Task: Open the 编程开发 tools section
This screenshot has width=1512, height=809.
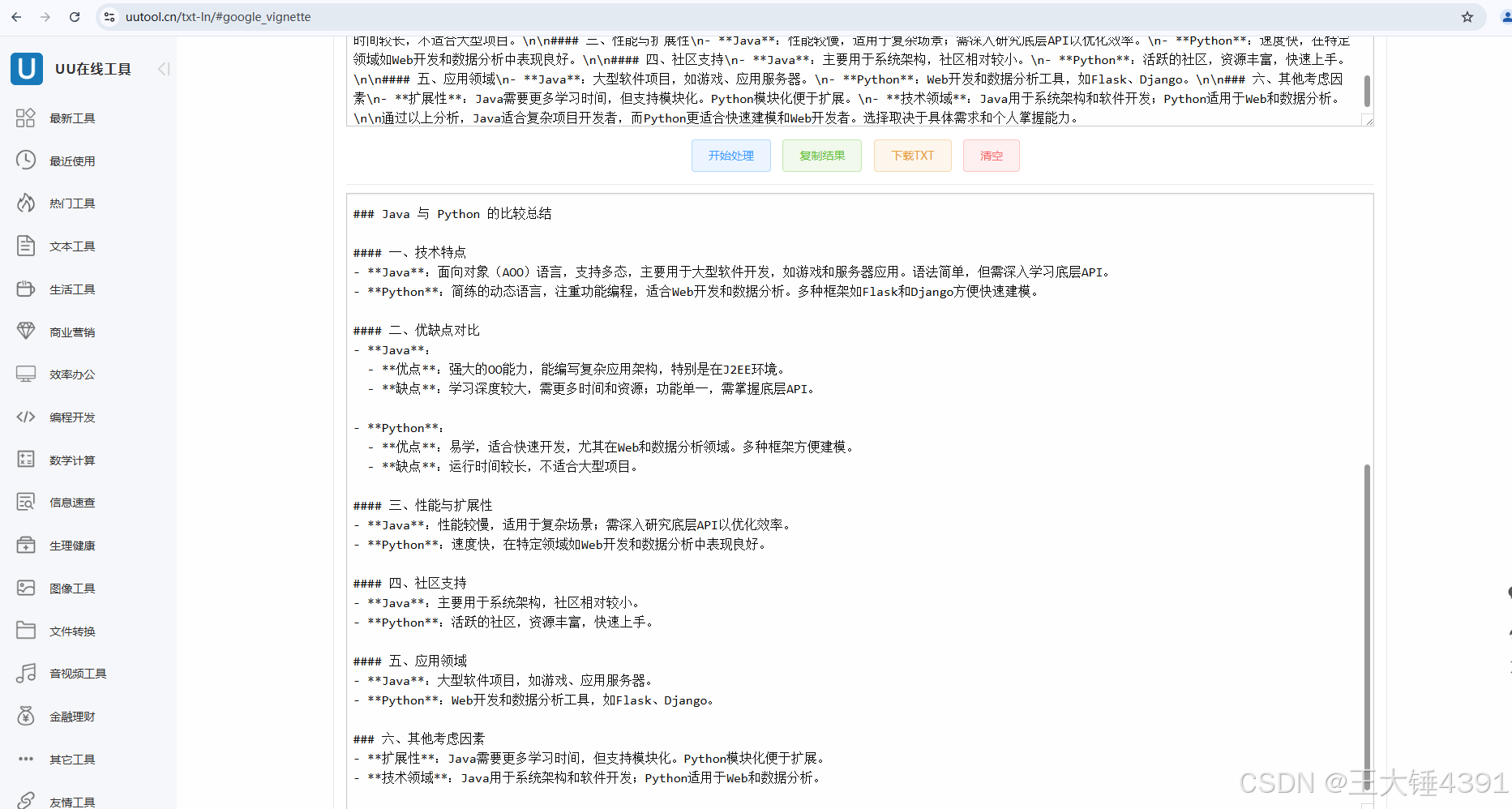Action: coord(74,417)
